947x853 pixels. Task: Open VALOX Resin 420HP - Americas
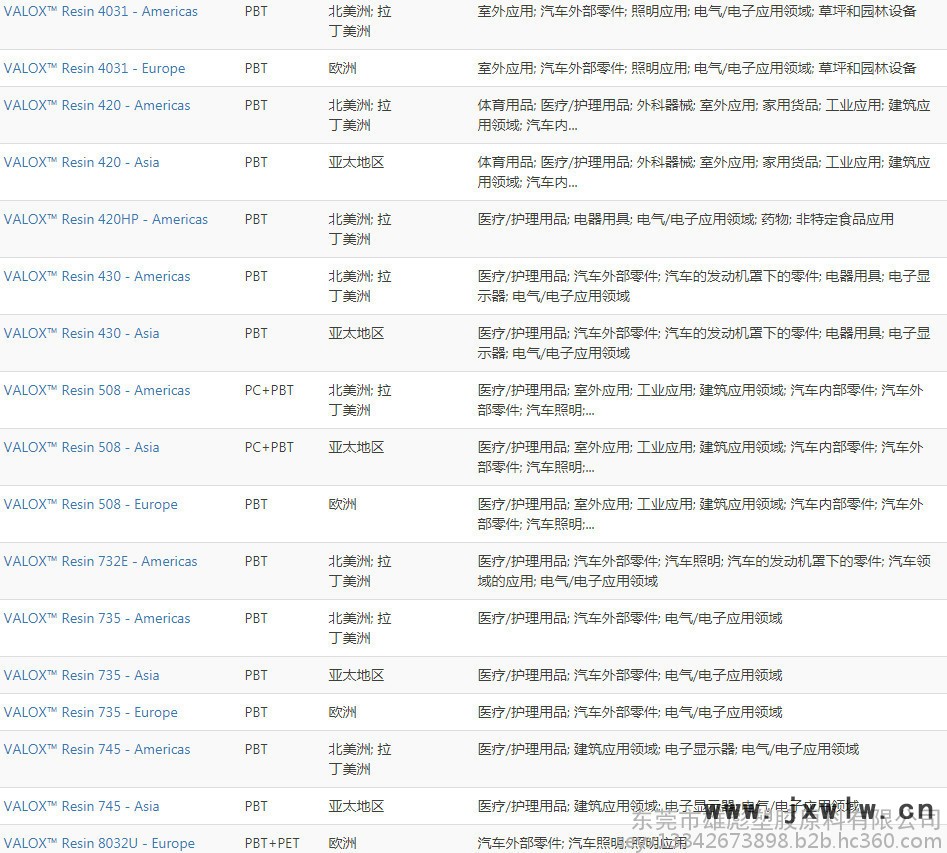(106, 220)
